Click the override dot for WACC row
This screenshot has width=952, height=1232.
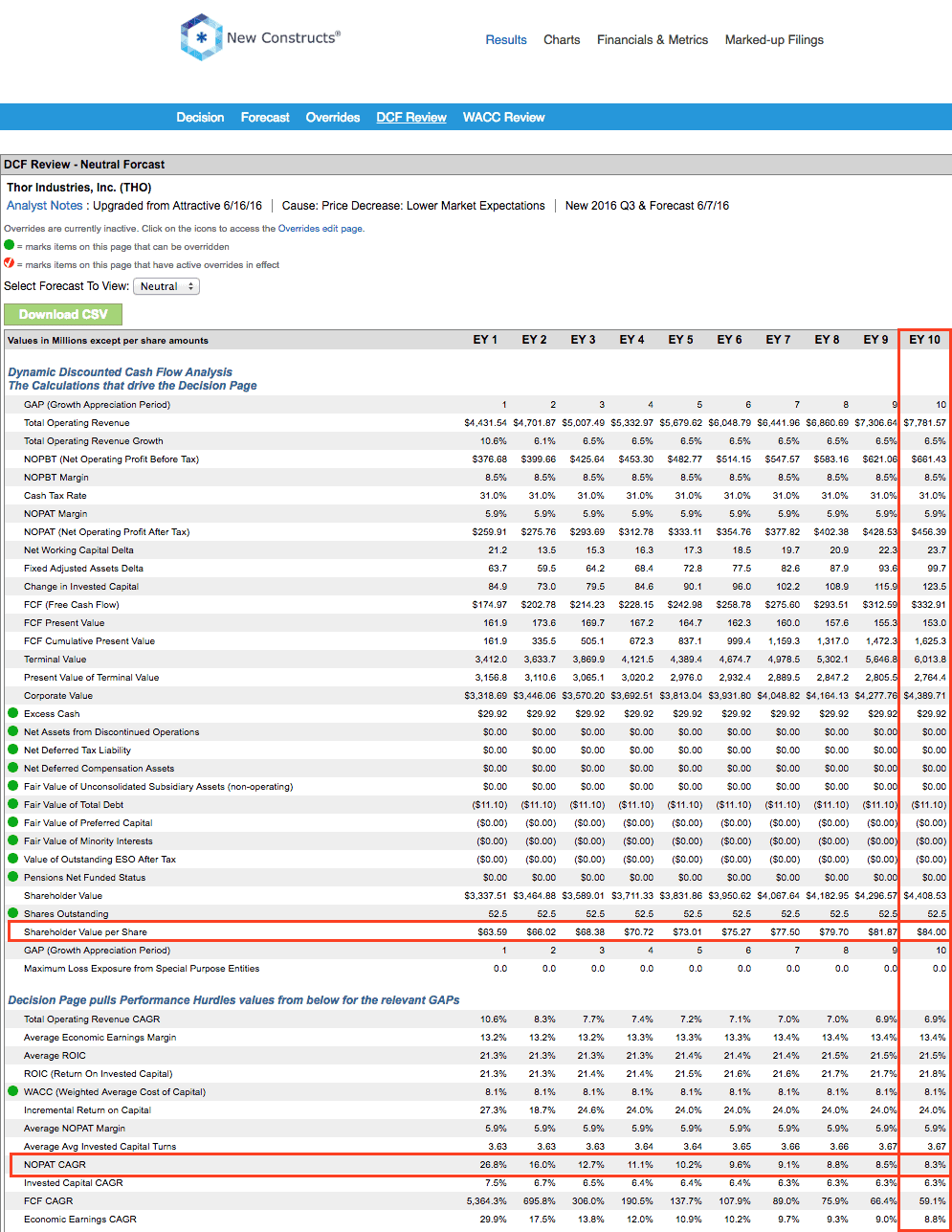pos(13,1091)
